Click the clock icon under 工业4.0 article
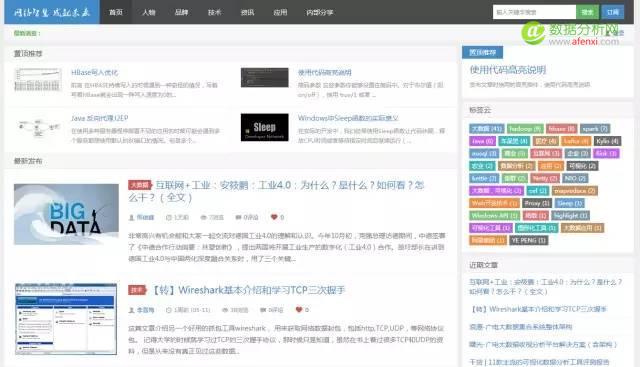This screenshot has height=367, width=640. point(169,218)
